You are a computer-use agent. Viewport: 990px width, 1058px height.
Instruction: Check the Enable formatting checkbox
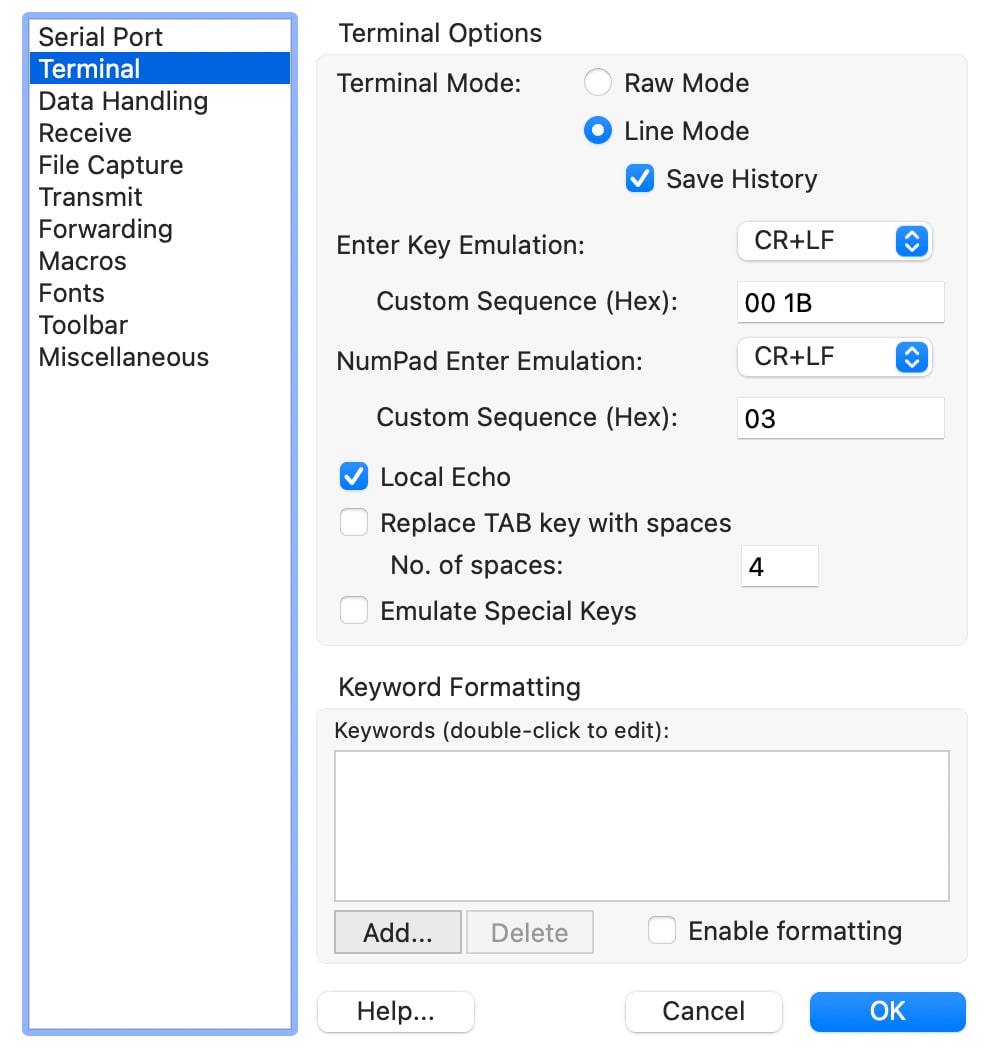[661, 930]
